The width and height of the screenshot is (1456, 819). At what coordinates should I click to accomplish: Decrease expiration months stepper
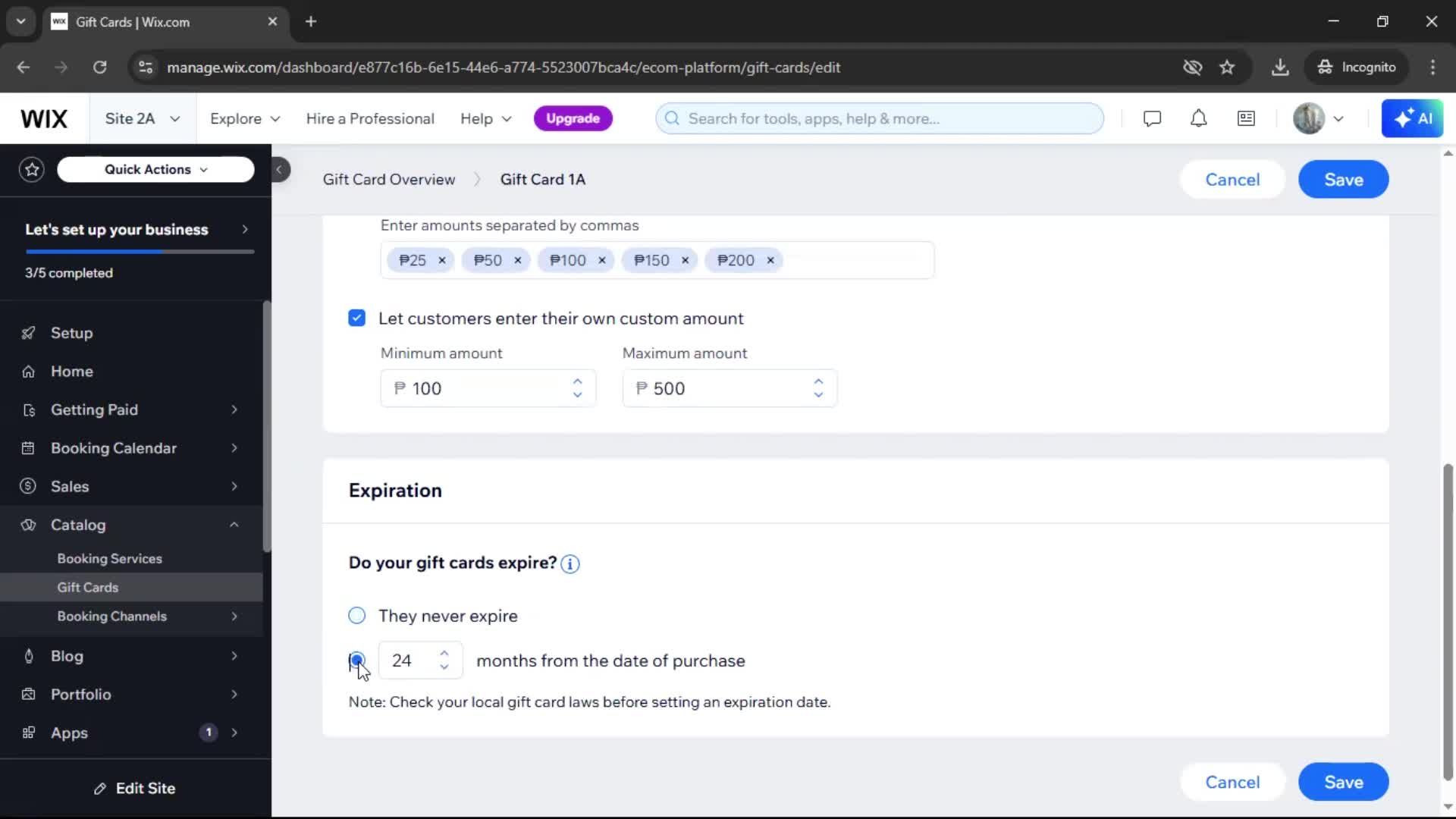[x=444, y=667]
